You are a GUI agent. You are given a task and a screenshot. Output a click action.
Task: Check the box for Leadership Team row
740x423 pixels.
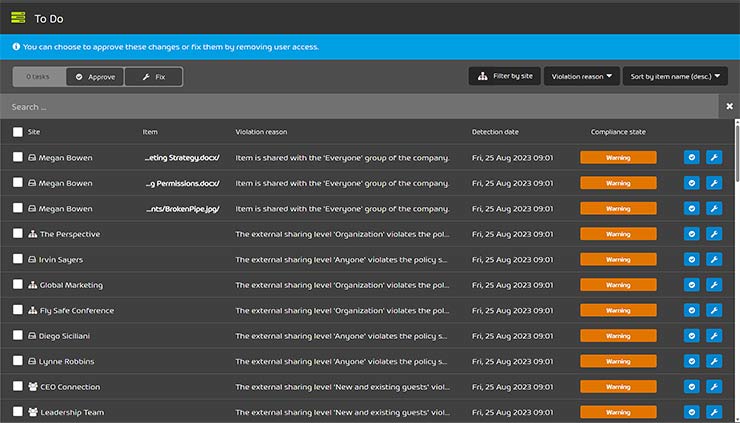[x=18, y=412]
